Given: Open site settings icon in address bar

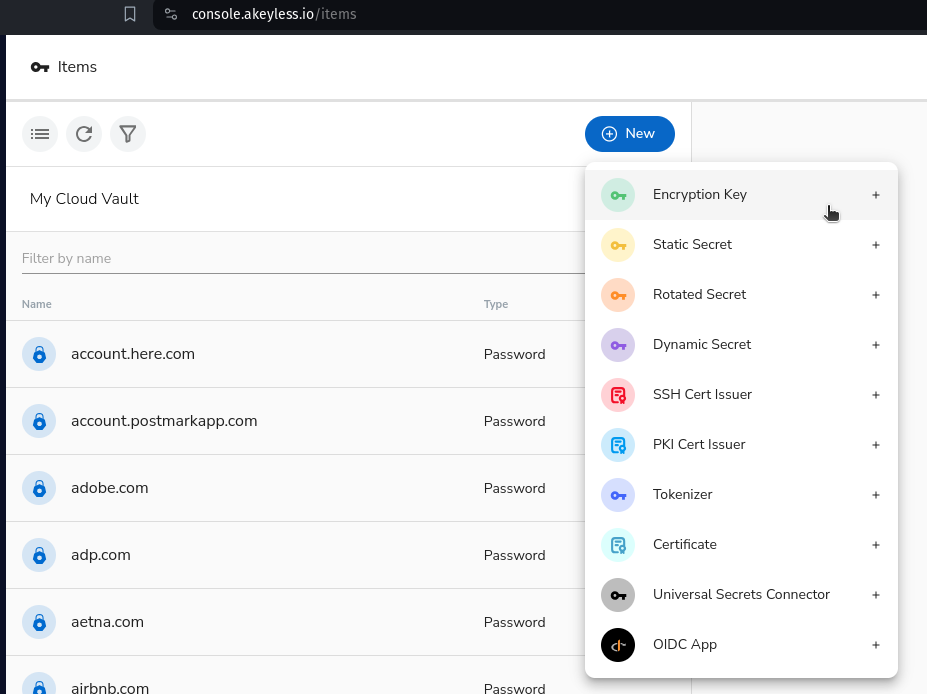Looking at the screenshot, I should [x=171, y=14].
